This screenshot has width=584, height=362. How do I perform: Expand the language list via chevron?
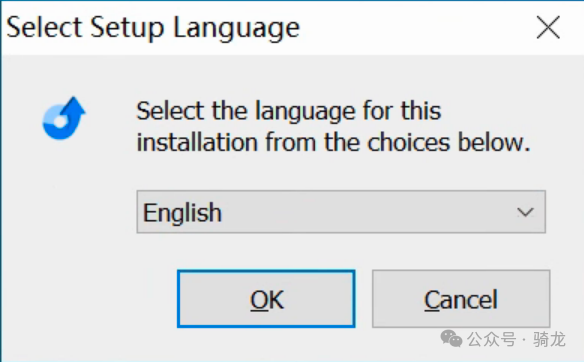click(x=526, y=212)
